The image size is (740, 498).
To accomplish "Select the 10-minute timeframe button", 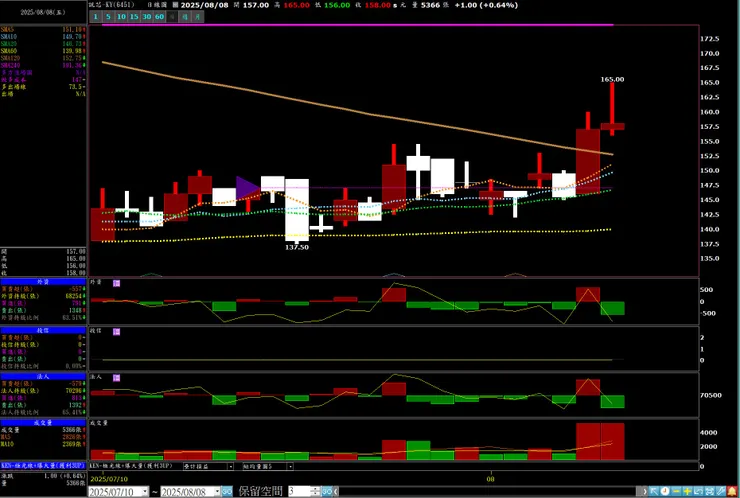I will 121,17.
